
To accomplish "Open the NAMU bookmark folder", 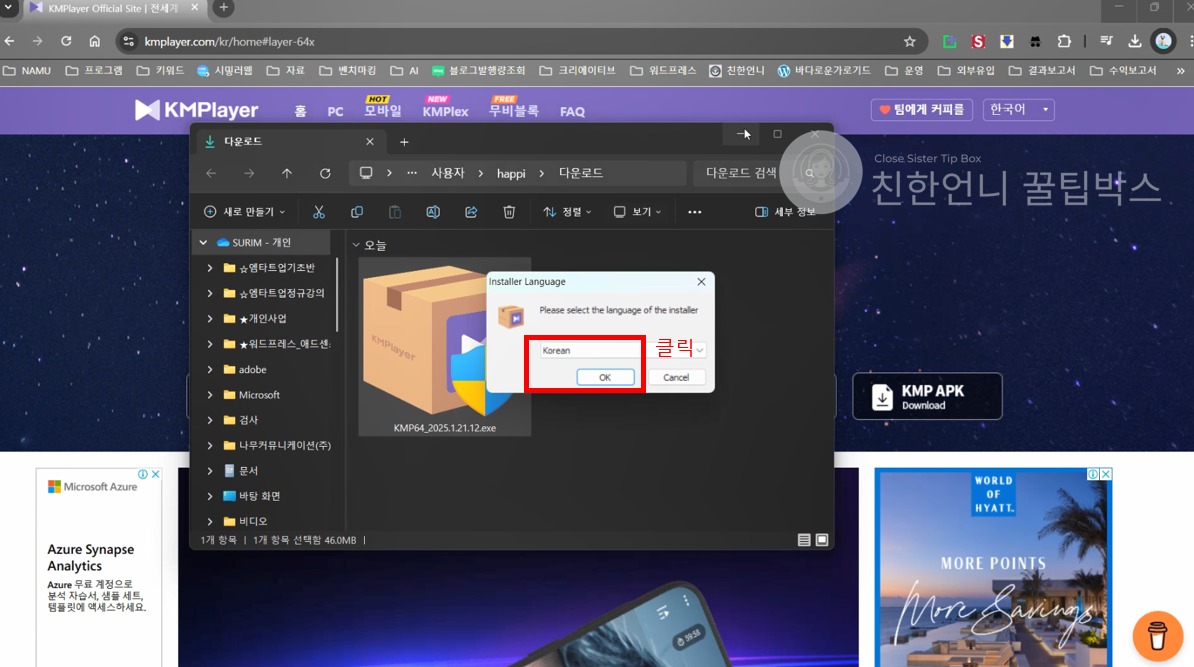I will (27, 71).
